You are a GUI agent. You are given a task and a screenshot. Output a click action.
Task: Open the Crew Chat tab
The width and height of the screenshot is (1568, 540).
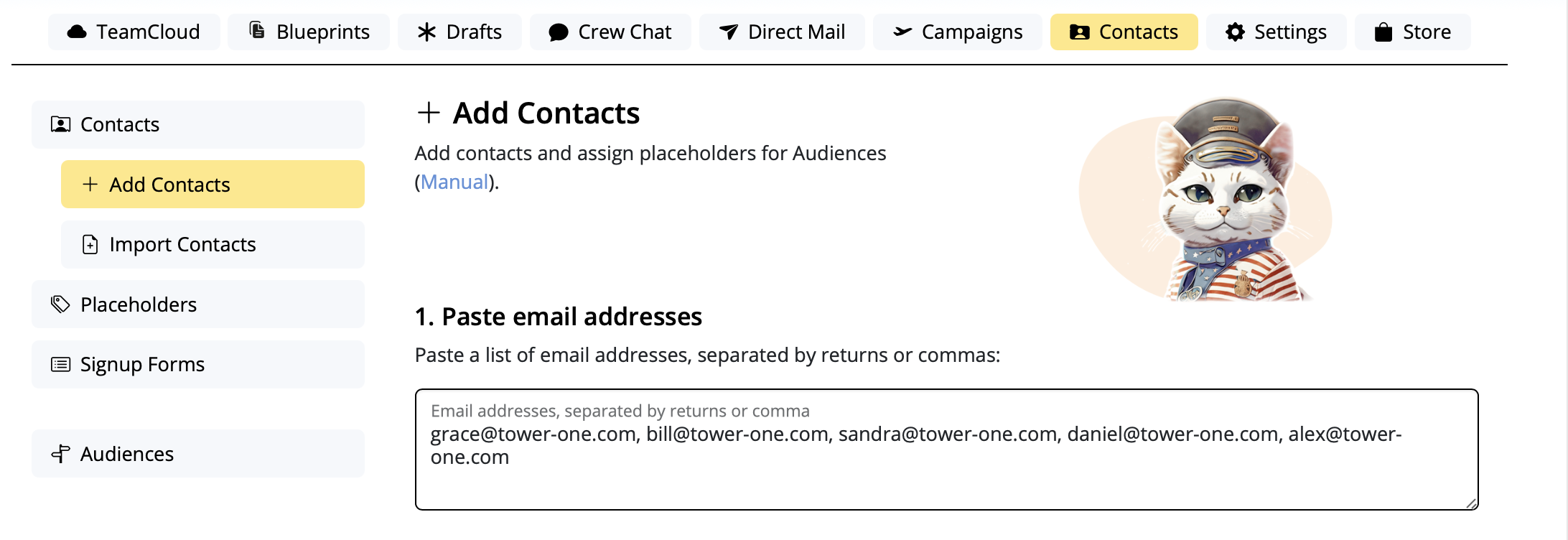[x=610, y=32]
